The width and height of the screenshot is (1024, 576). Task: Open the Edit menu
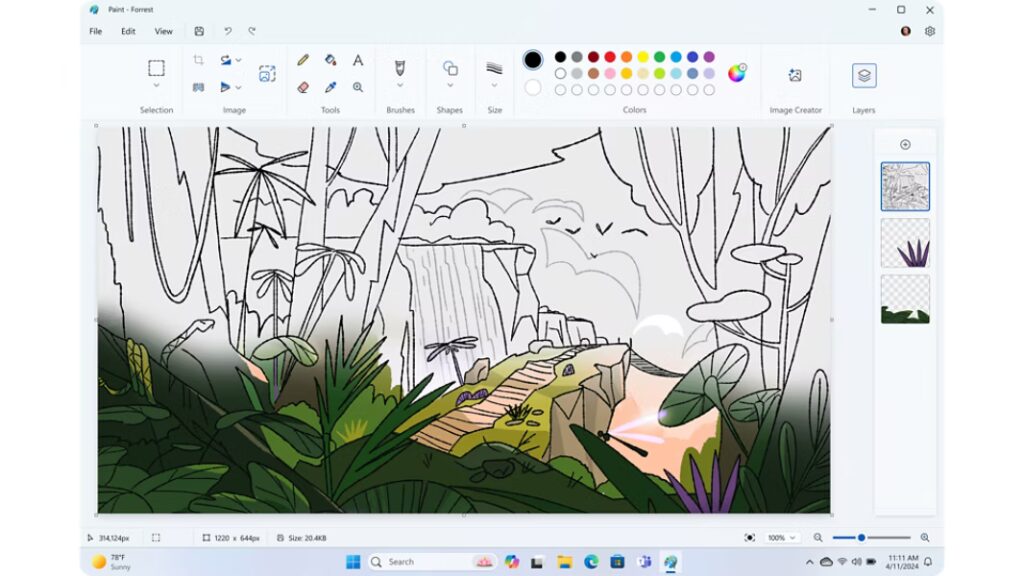click(128, 31)
